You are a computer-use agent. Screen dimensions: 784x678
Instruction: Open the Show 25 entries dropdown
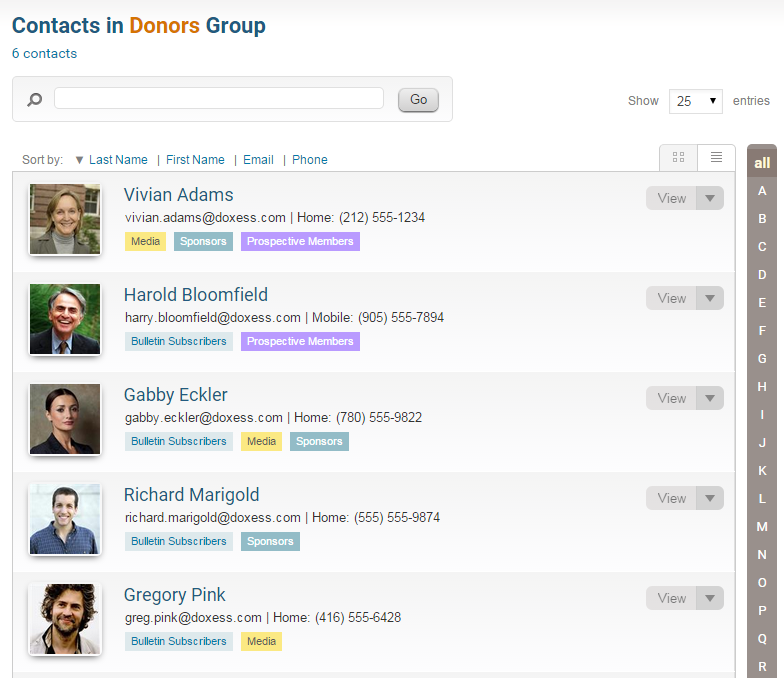pyautogui.click(x=696, y=102)
